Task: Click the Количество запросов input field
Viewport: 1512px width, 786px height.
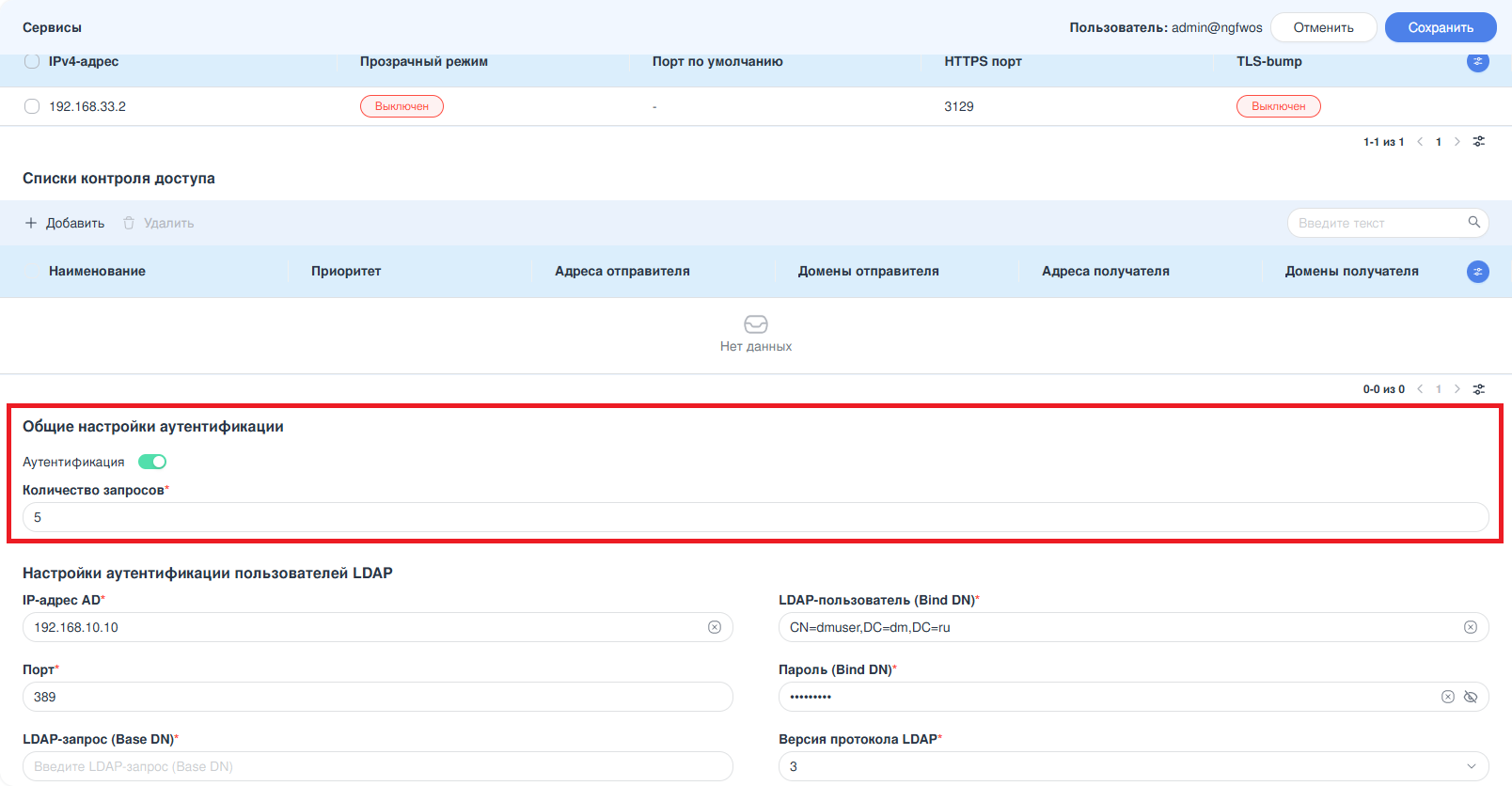Action: coord(755,517)
